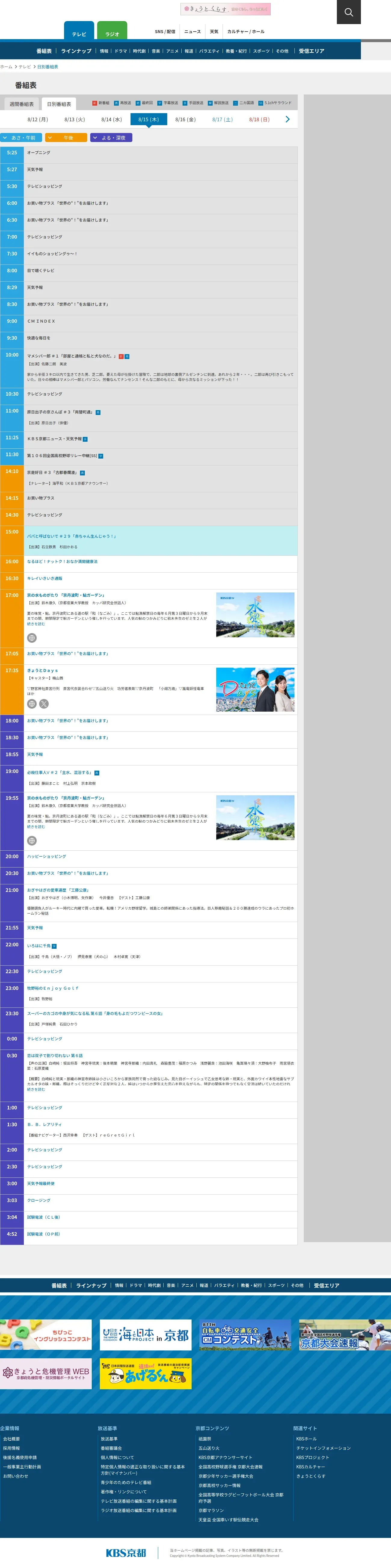391x1568 pixels.
Task: Open 五山送り火 footer link
Action: [209, 1448]
